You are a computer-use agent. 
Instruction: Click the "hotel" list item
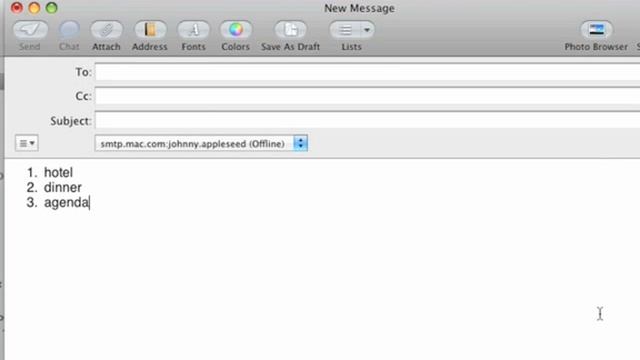tap(58, 173)
